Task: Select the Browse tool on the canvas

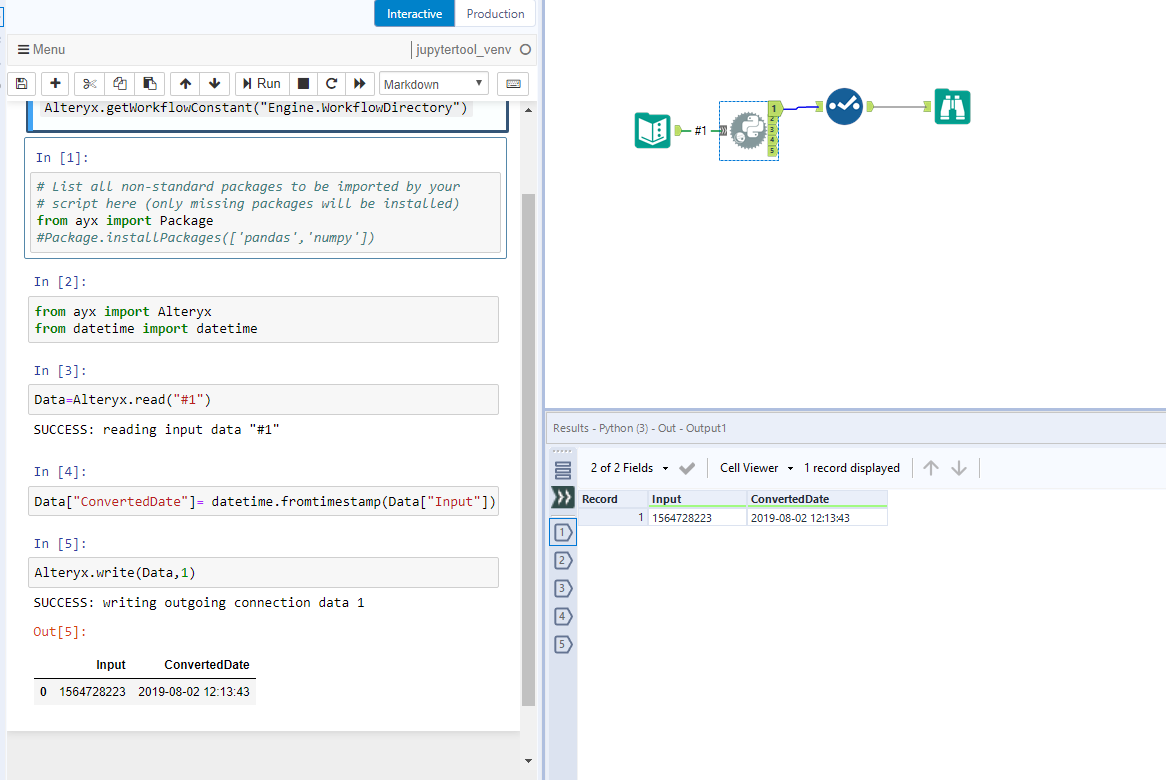Action: pyautogui.click(x=952, y=106)
